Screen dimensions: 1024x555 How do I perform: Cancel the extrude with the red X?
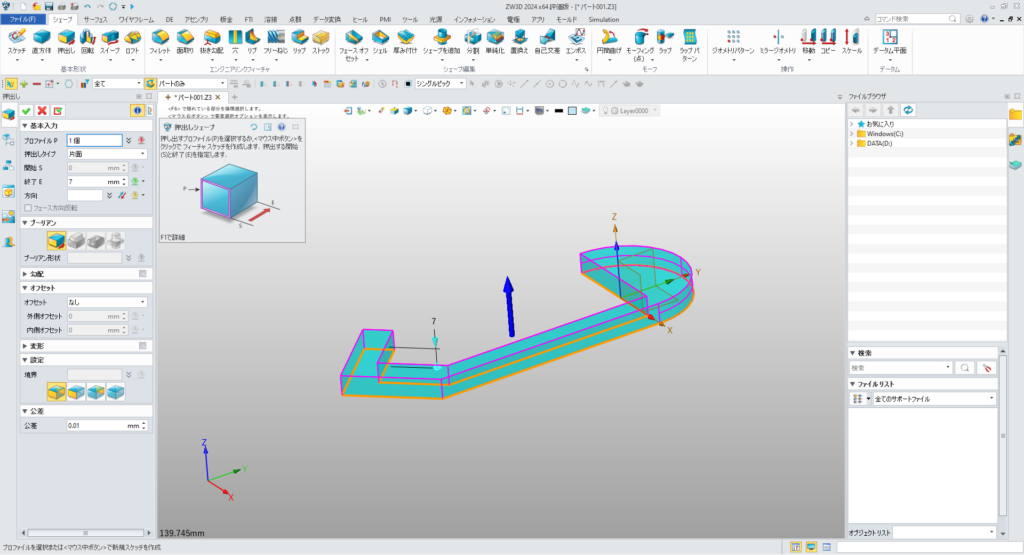point(42,110)
